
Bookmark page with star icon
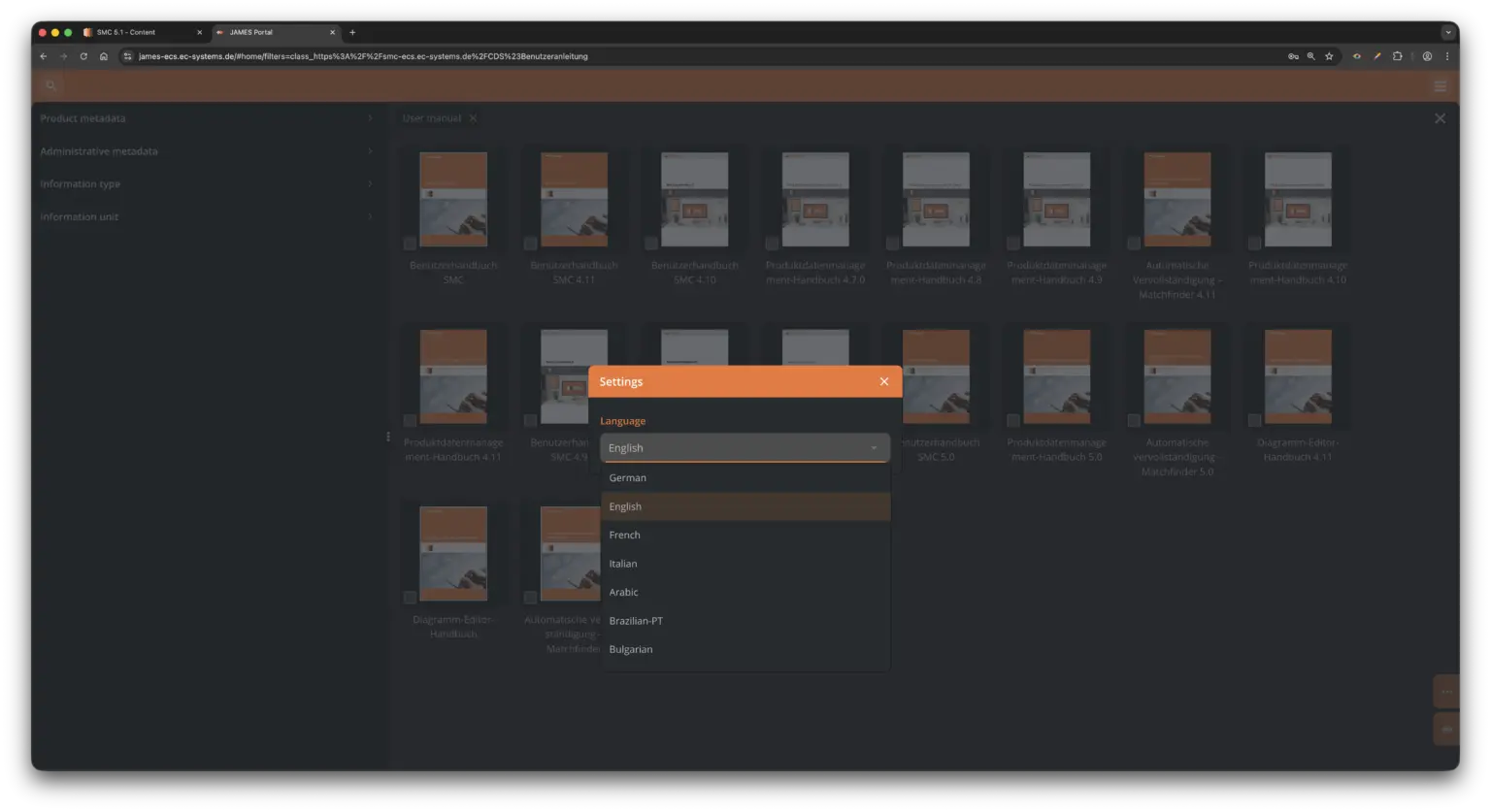click(x=1329, y=56)
